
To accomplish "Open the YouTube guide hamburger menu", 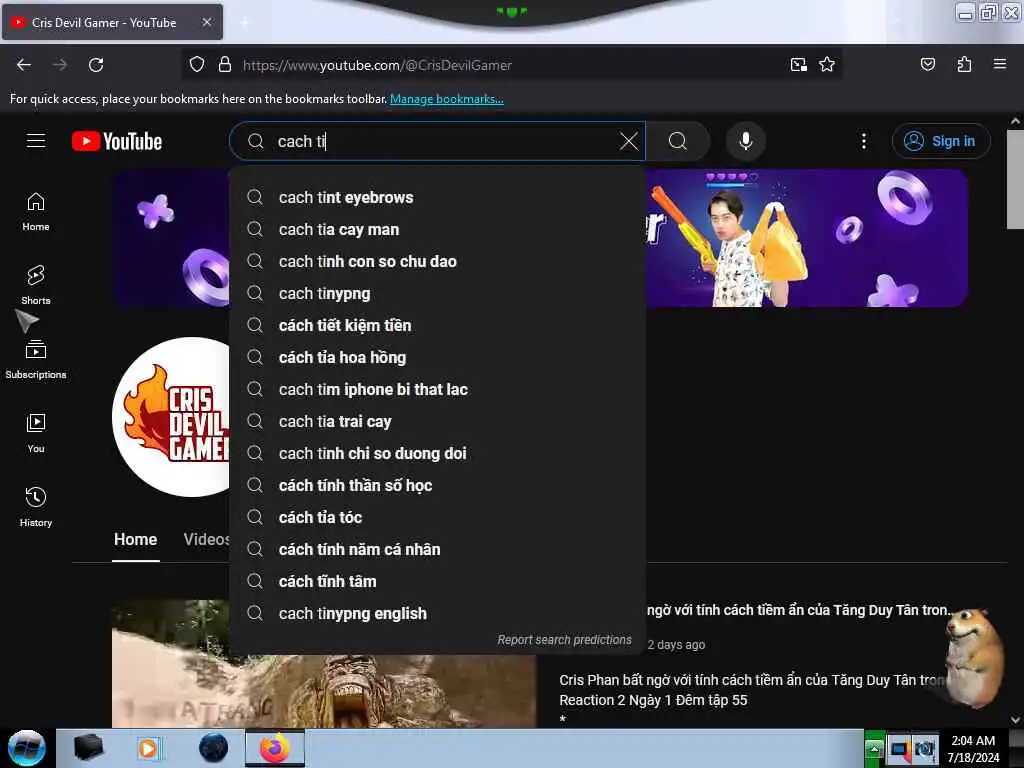I will click(x=36, y=140).
